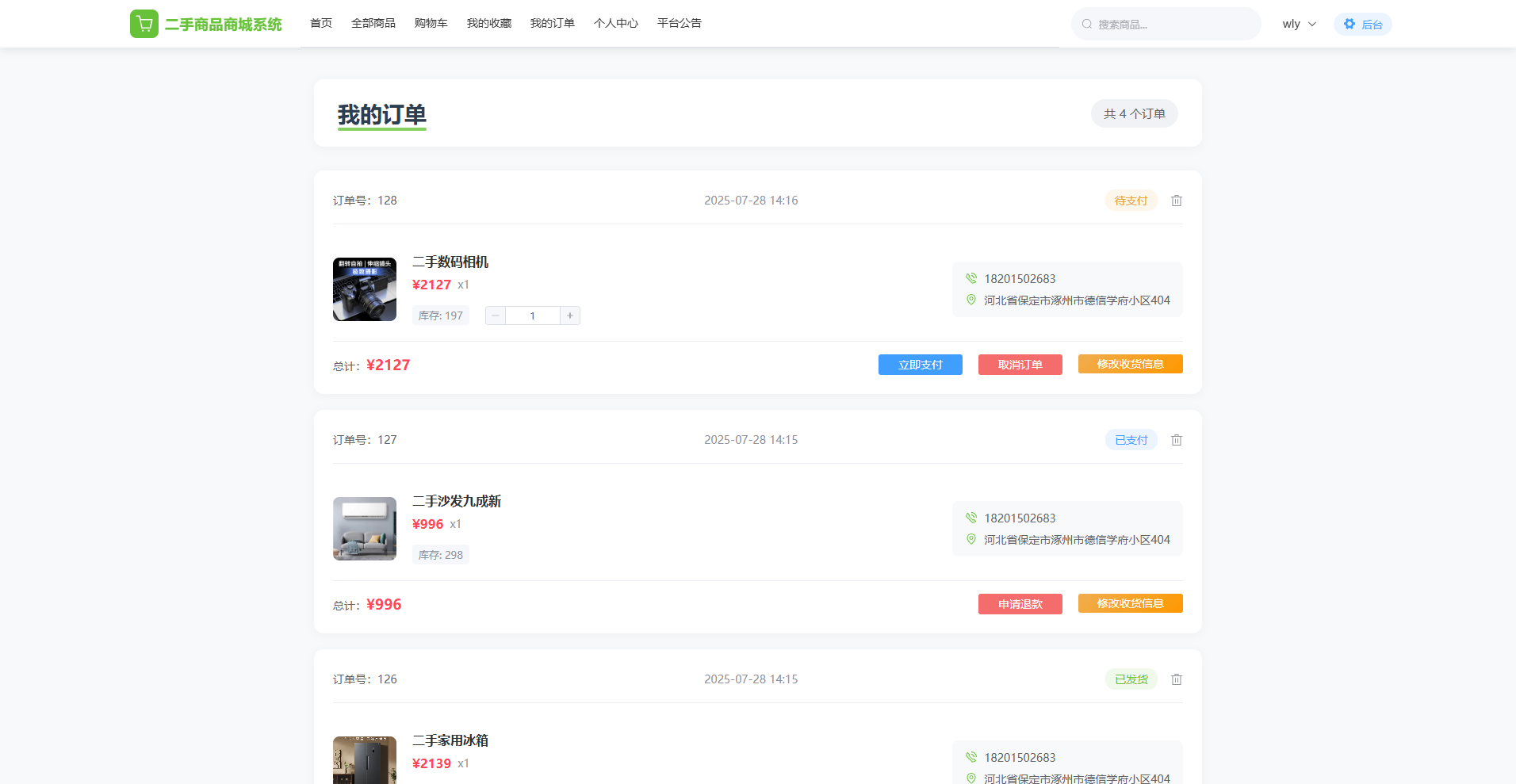The height and width of the screenshot is (784, 1516).
Task: Click the shopping cart logo icon
Action: click(x=144, y=24)
